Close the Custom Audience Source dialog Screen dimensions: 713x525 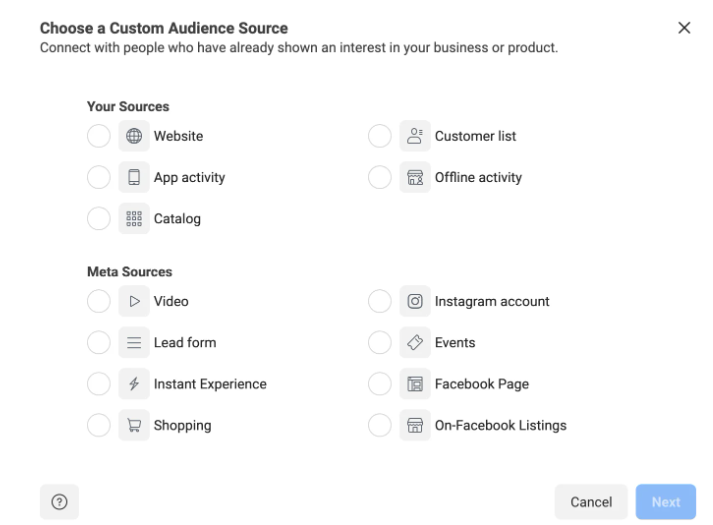click(684, 28)
